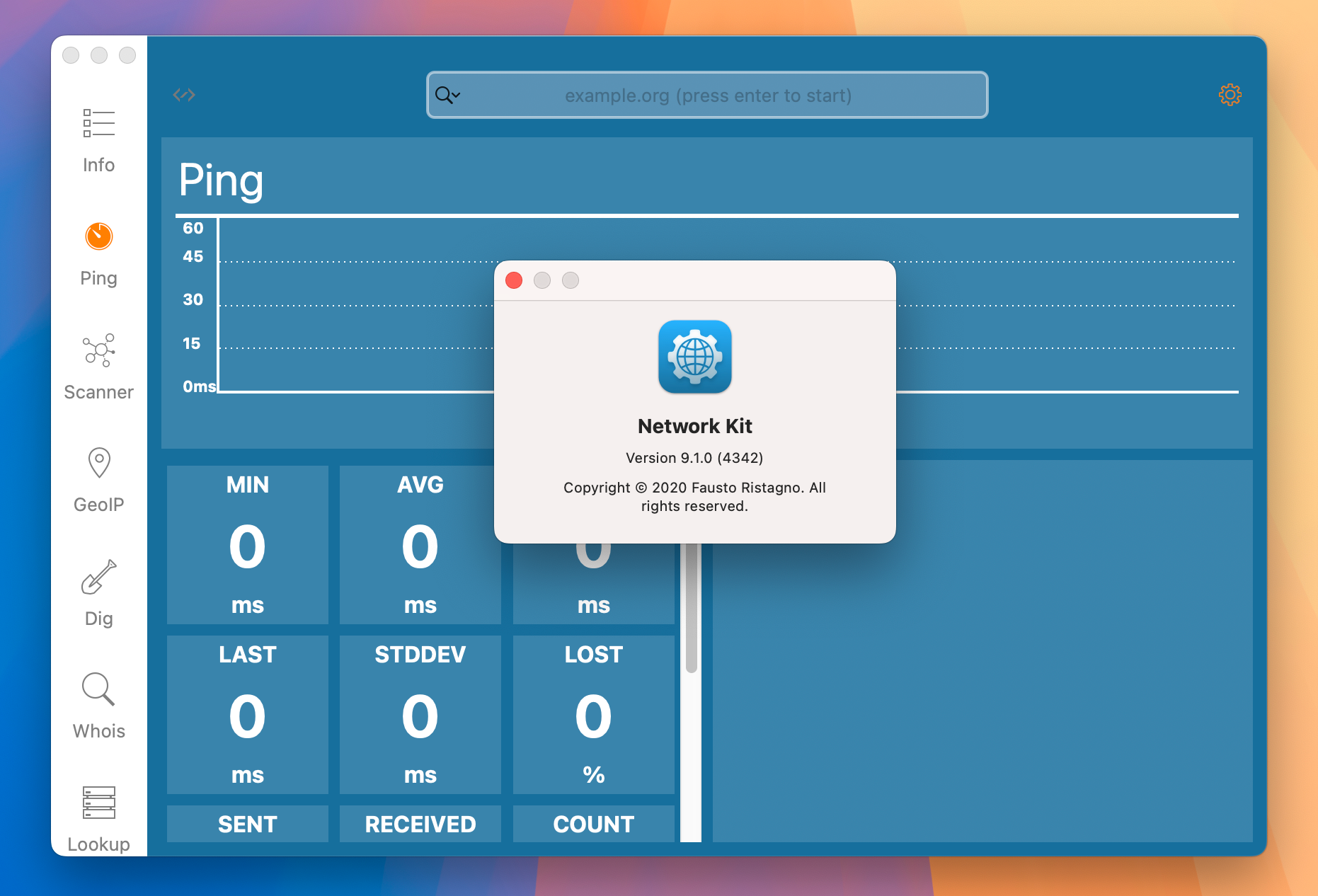Click the 0ms label on chart axis
Screen dimensions: 1318x896
point(199,386)
